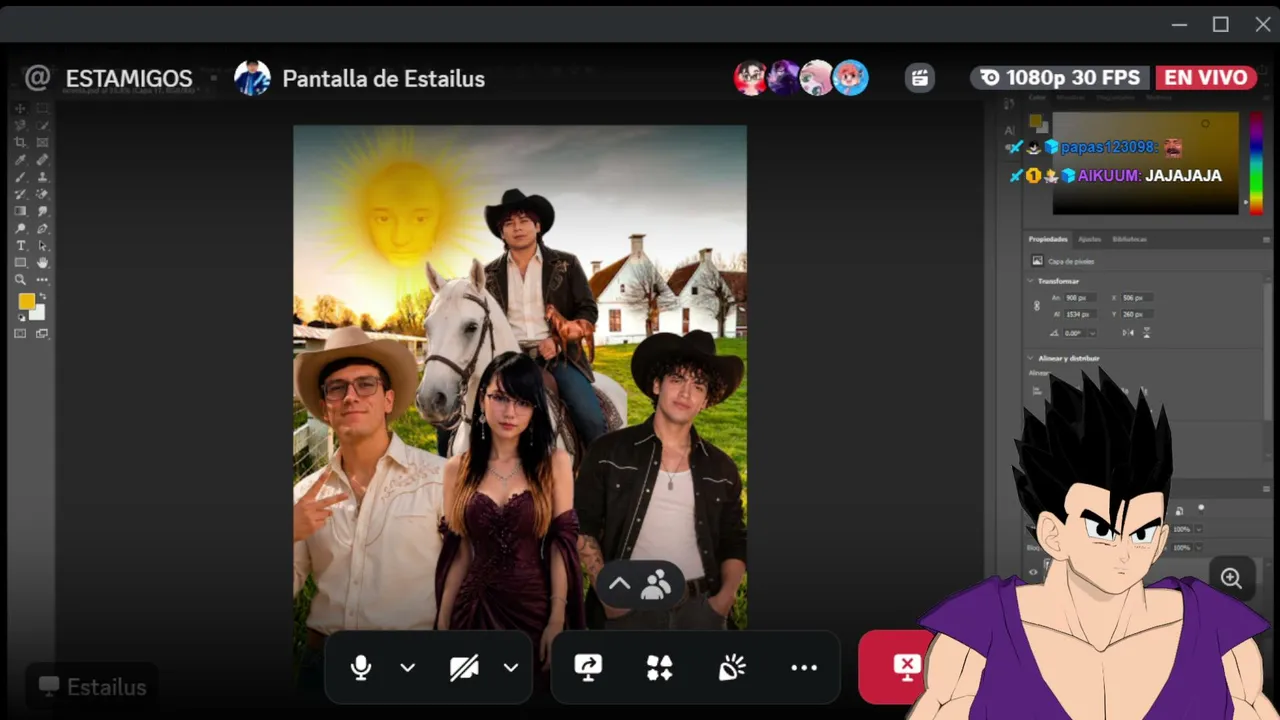
Task: Select the Move tool in Photoshop
Action: point(20,109)
